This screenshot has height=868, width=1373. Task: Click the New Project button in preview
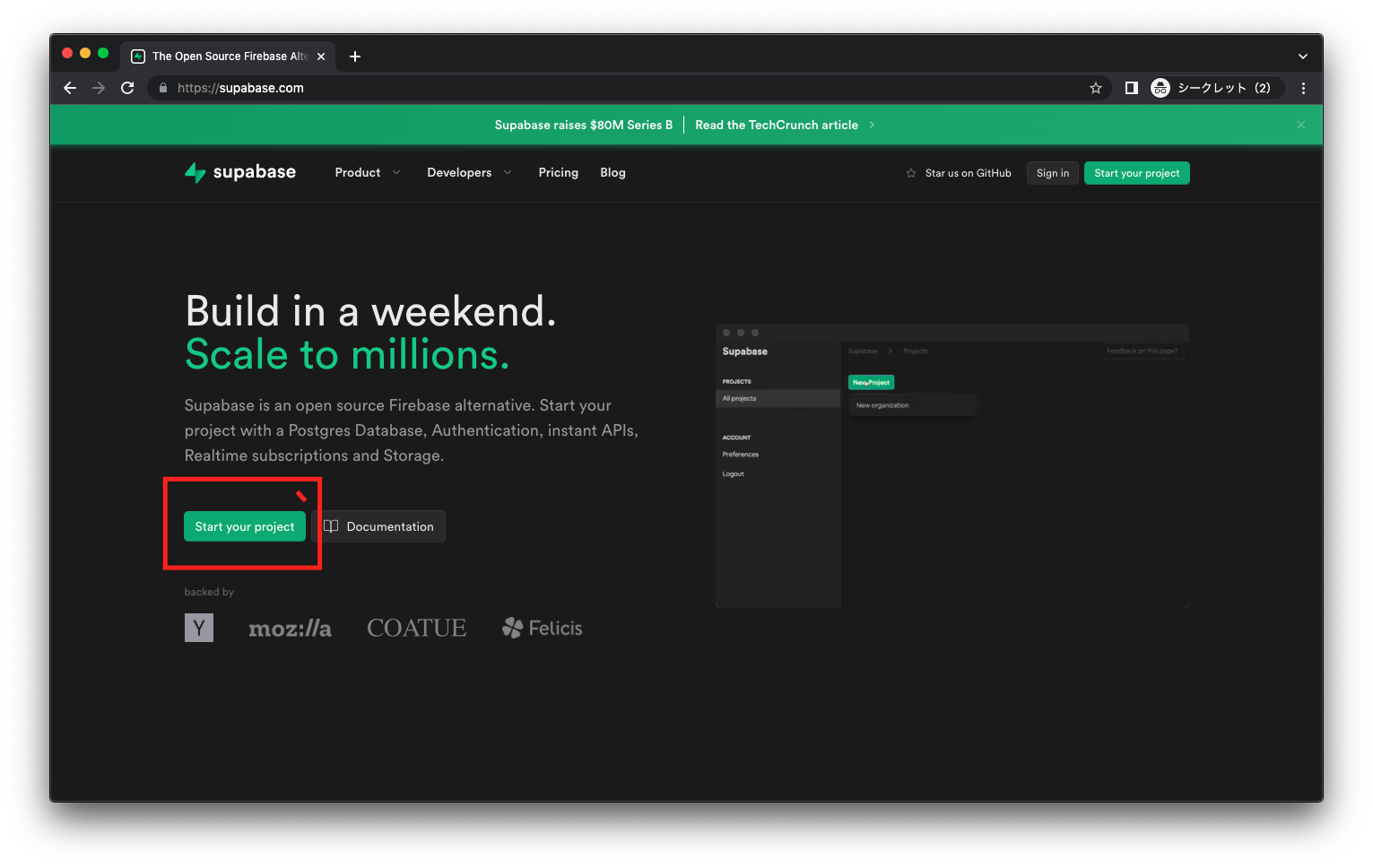click(871, 382)
